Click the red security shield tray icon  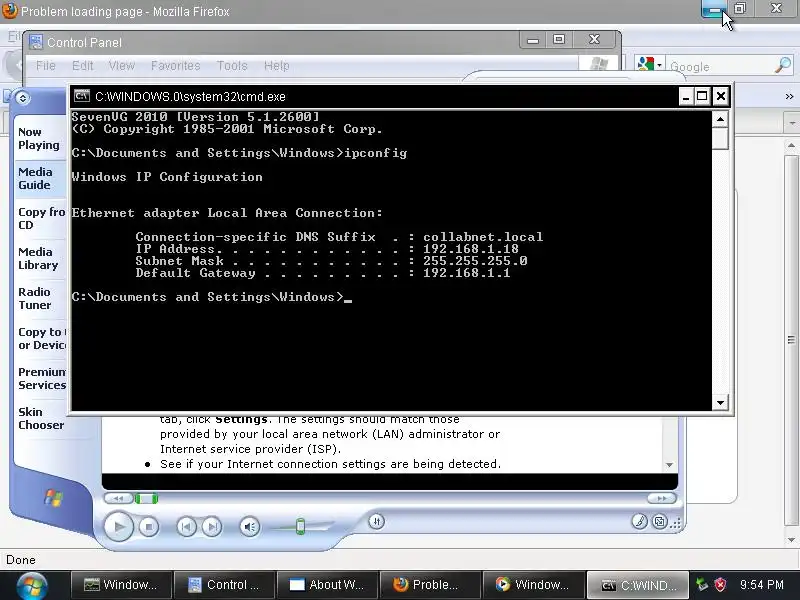720,585
